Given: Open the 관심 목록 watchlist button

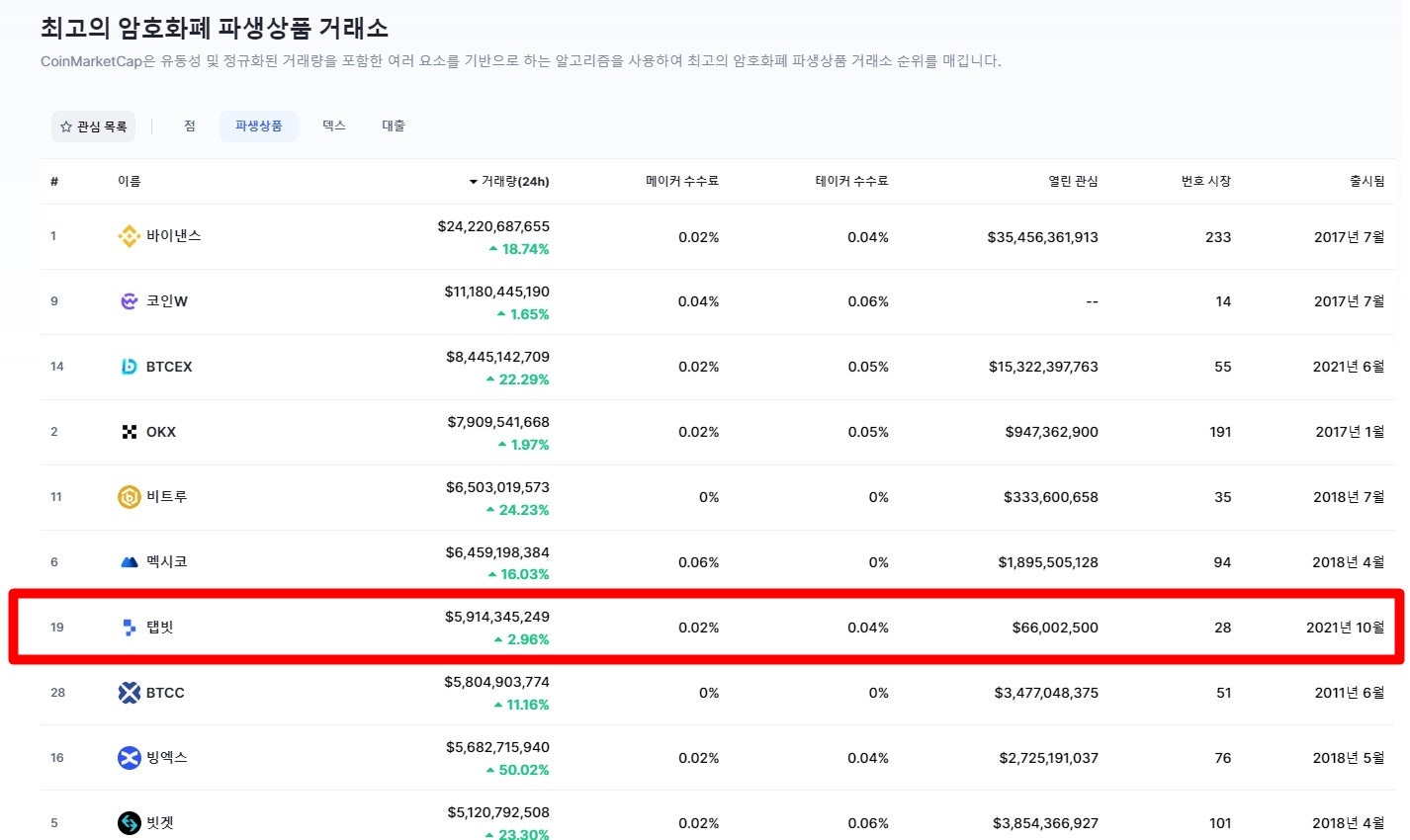Looking at the screenshot, I should (x=94, y=126).
